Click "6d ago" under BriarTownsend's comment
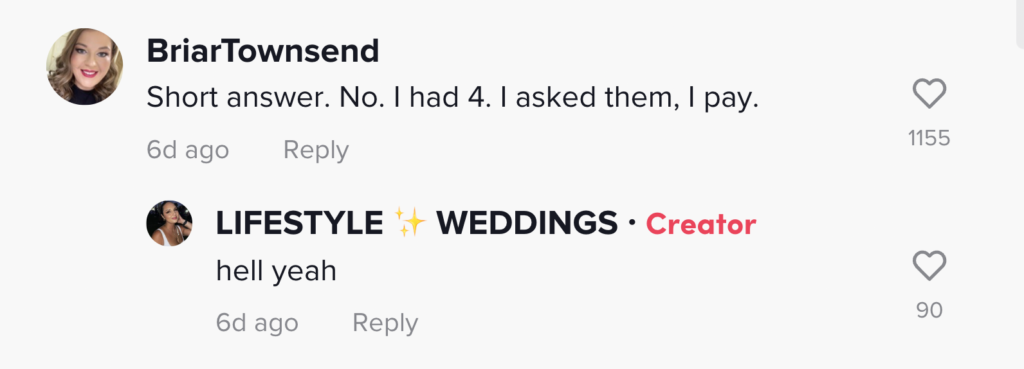 pyautogui.click(x=187, y=150)
